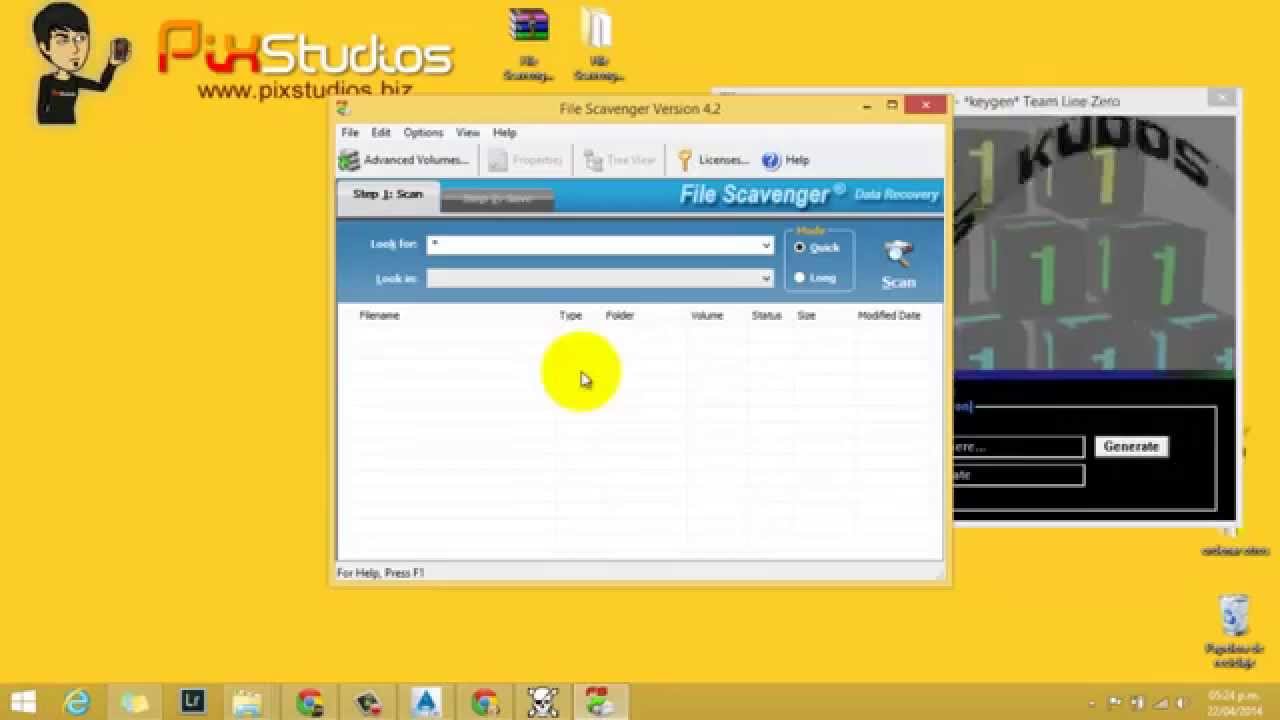
Task: Sort by the Size column header
Action: 806,315
